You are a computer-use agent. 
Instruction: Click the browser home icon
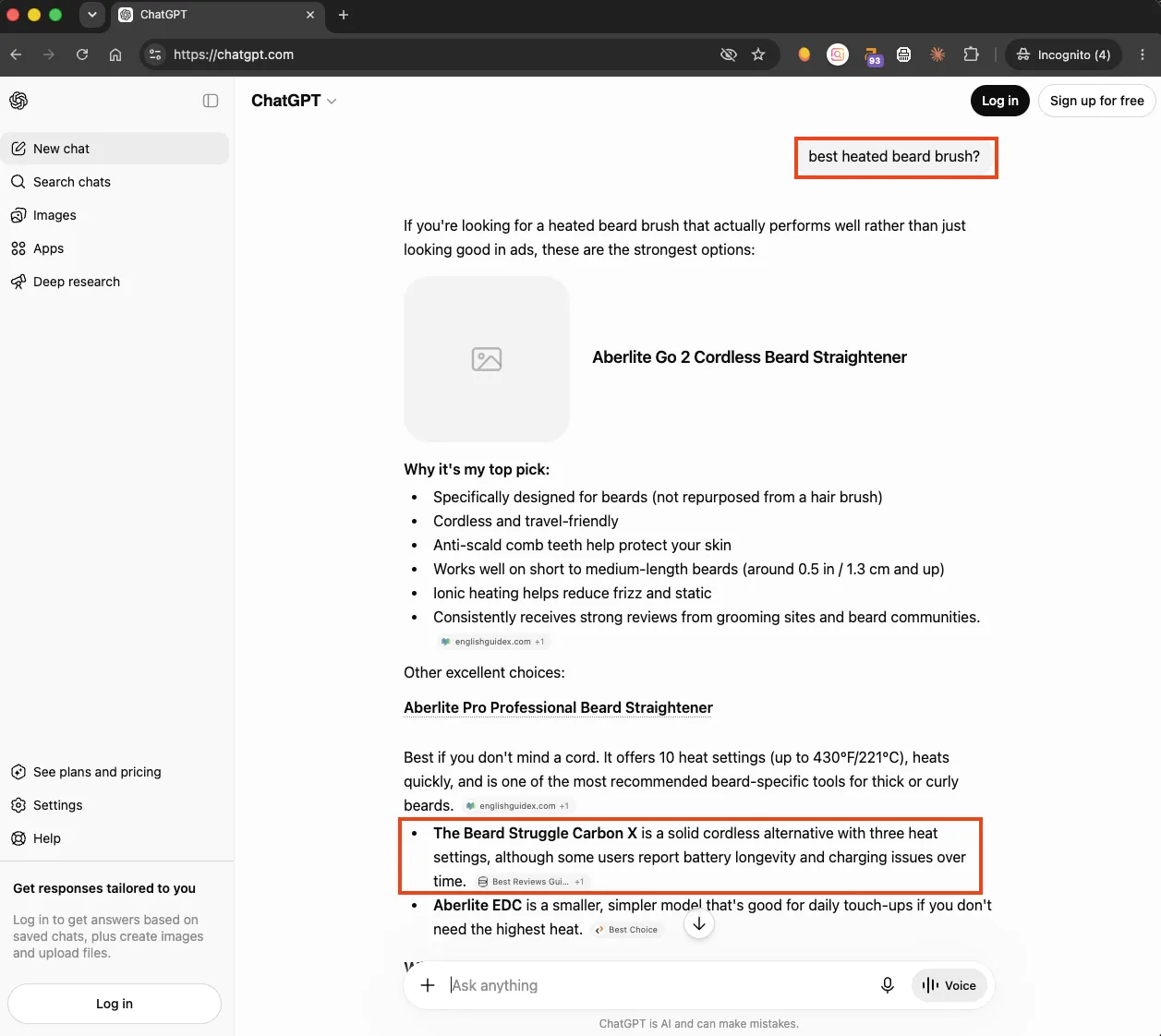115,54
